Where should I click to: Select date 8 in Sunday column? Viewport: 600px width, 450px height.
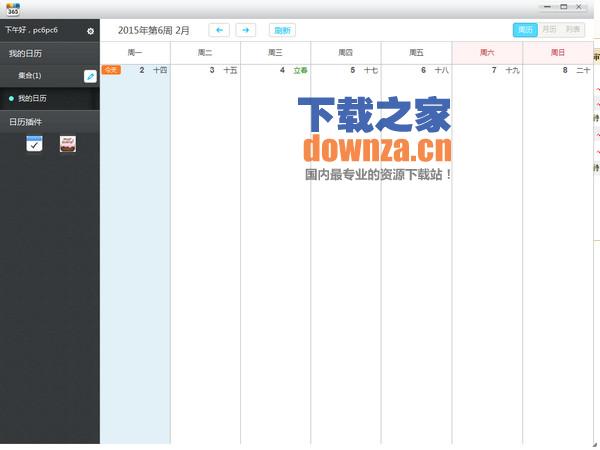tap(565, 70)
